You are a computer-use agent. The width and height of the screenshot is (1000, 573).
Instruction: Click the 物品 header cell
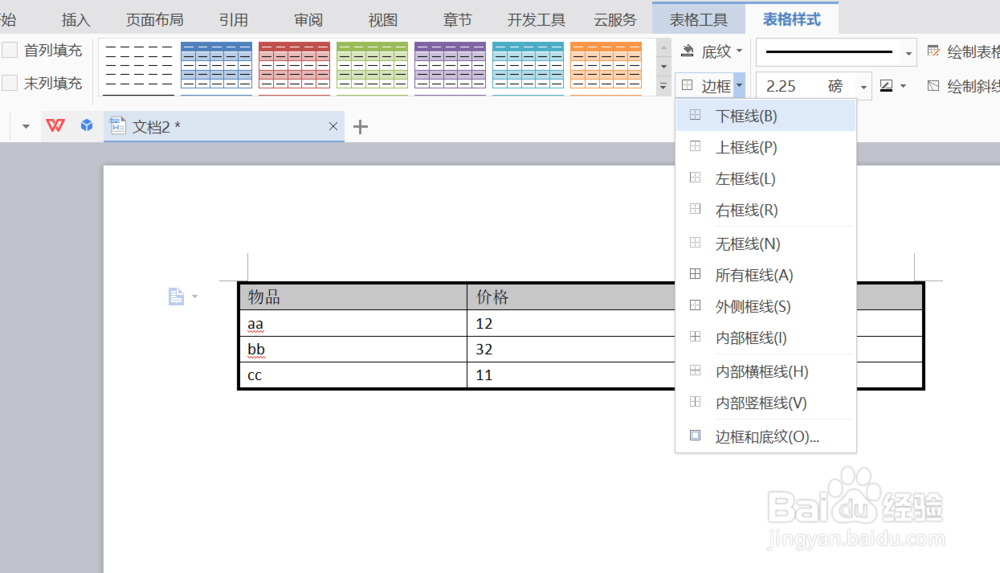(353, 297)
